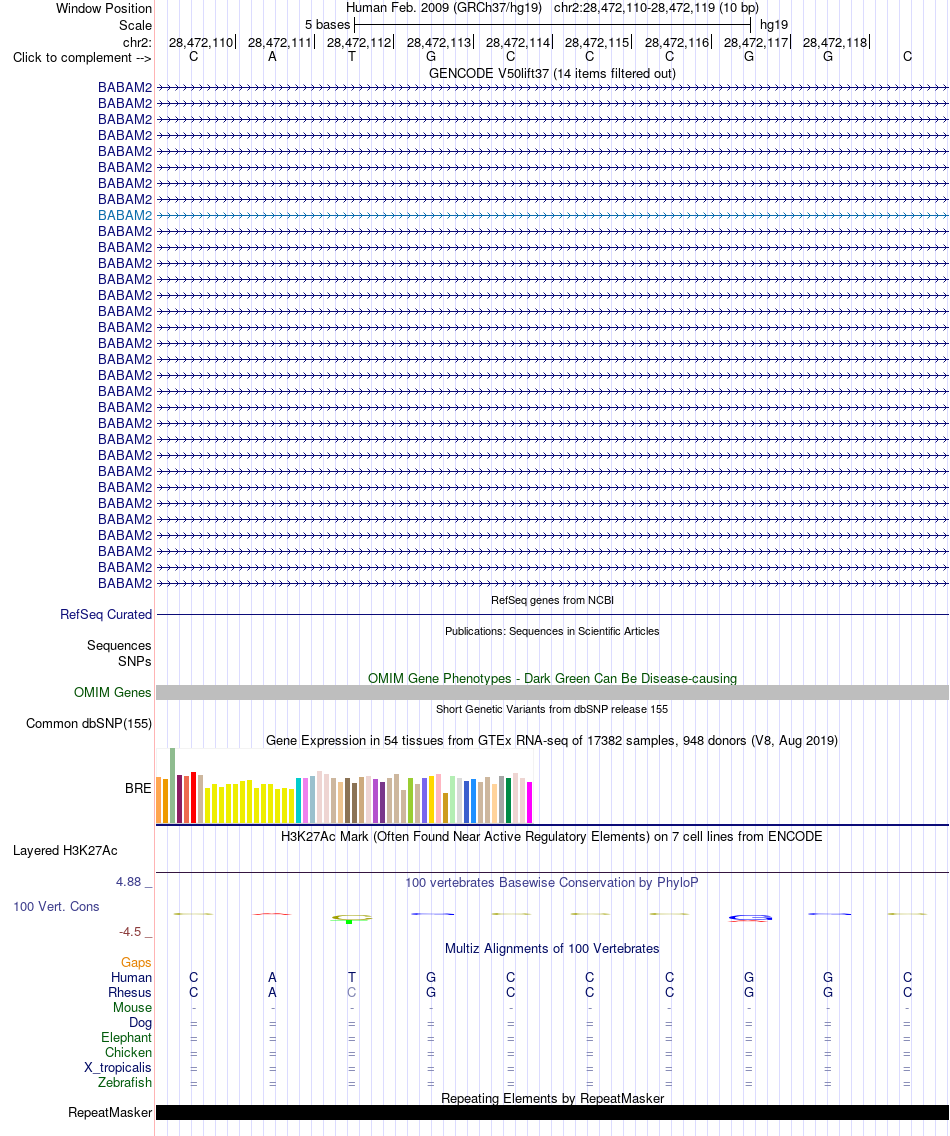The height and width of the screenshot is (1136, 950).
Task: Click the BRE gene expression label
Action: click(138, 788)
